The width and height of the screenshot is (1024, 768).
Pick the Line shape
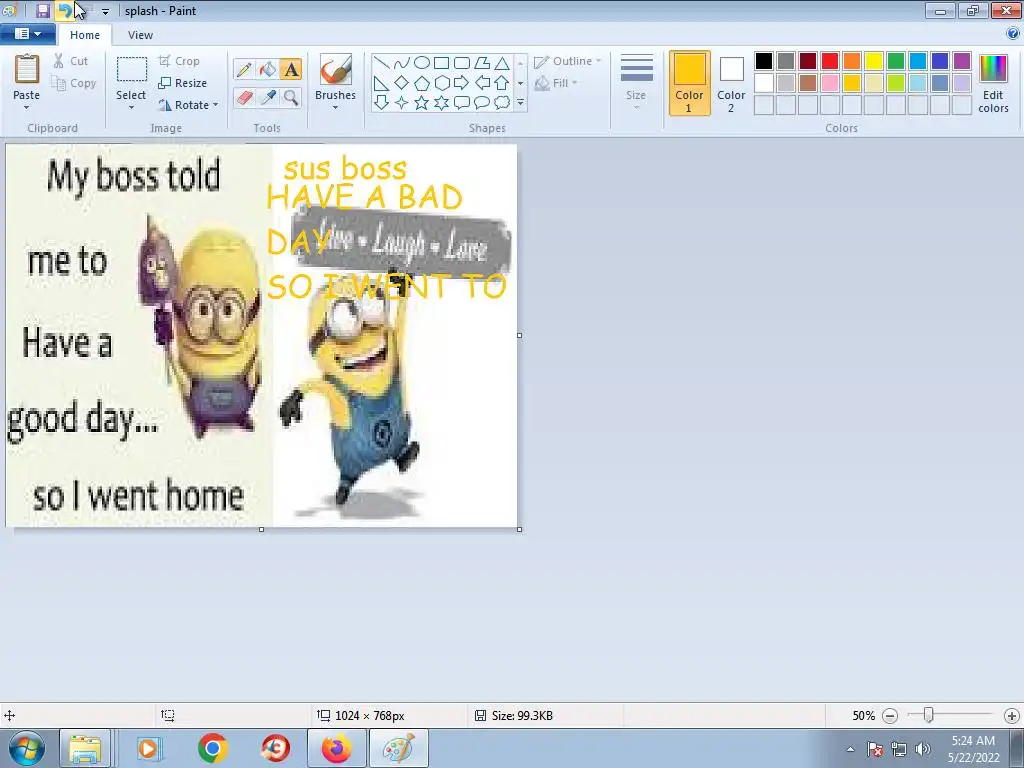[382, 63]
